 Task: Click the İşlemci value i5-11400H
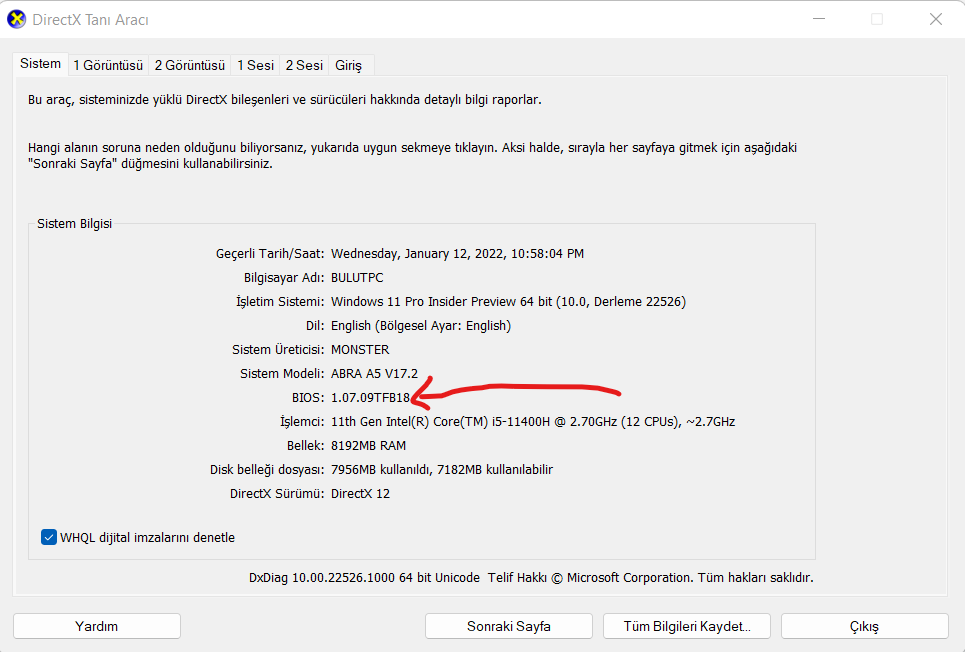coord(533,422)
